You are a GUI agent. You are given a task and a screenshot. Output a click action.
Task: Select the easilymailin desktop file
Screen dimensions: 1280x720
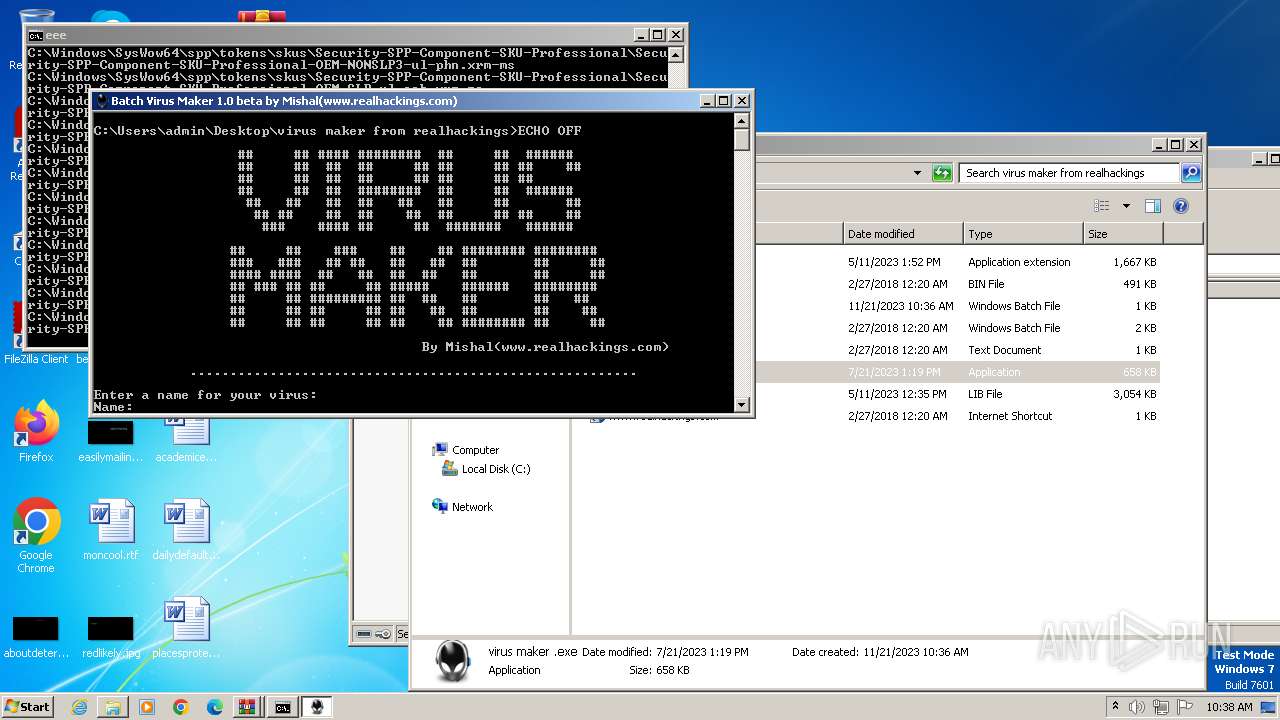(110, 441)
